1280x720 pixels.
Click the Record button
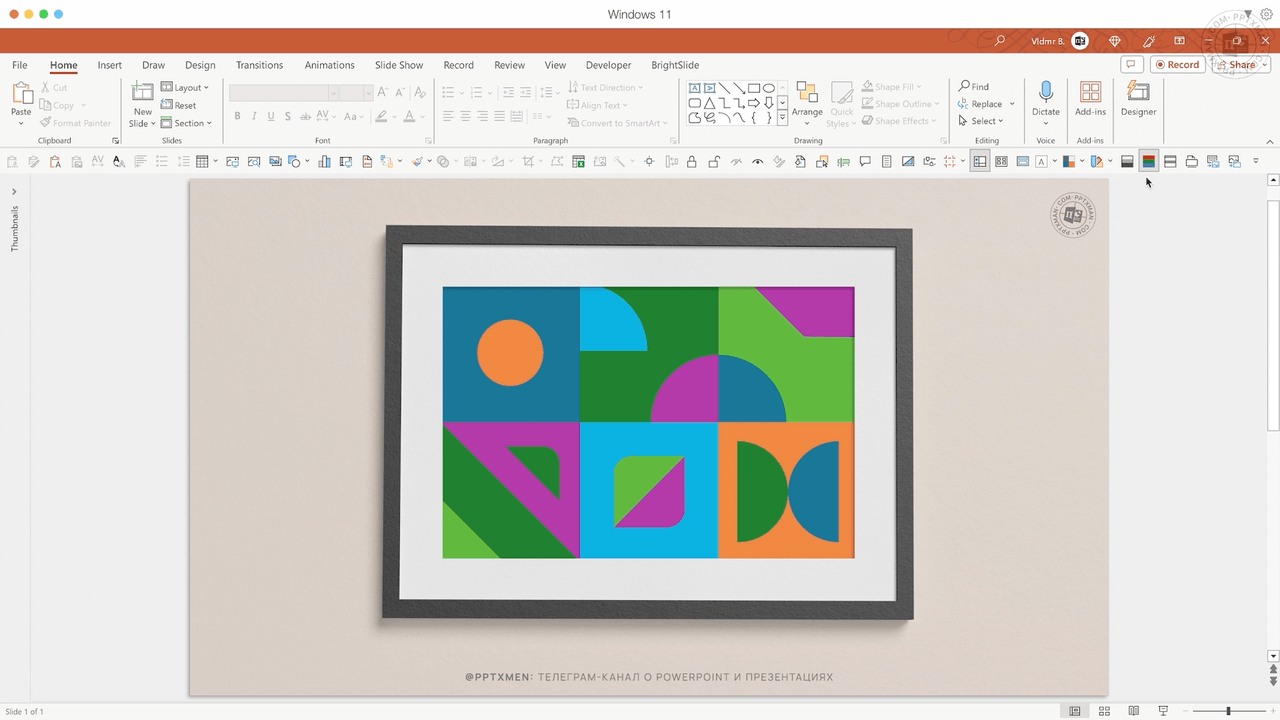pos(1176,65)
